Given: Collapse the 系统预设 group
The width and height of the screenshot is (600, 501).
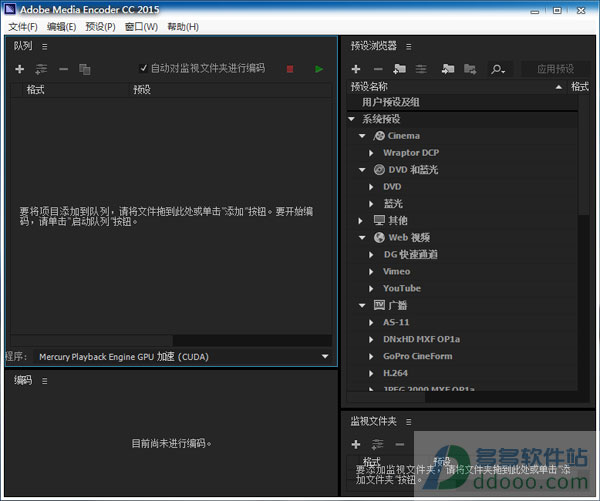Looking at the screenshot, I should pyautogui.click(x=352, y=119).
